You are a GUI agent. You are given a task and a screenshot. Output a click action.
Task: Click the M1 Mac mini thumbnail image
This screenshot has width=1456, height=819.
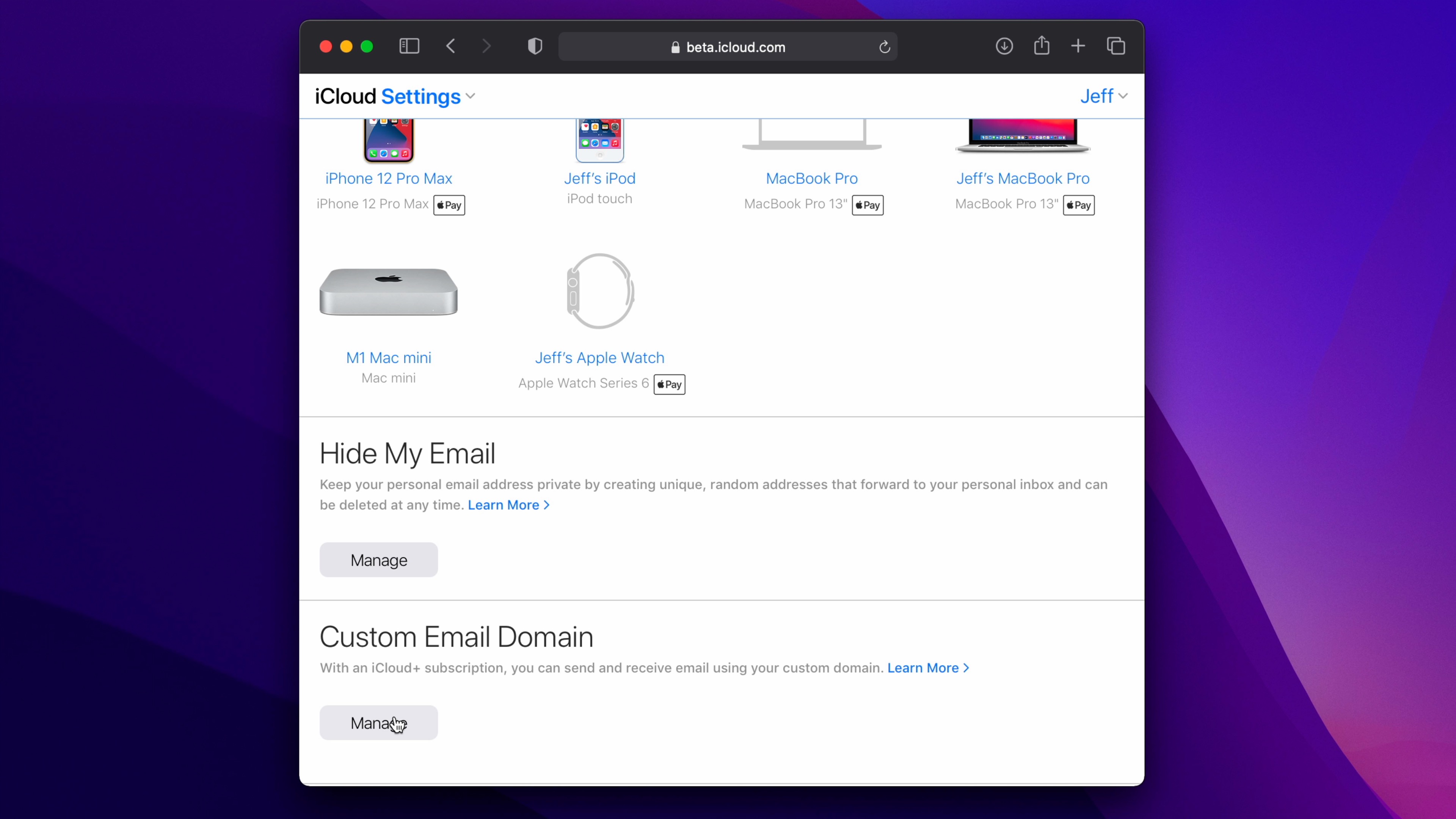click(388, 291)
